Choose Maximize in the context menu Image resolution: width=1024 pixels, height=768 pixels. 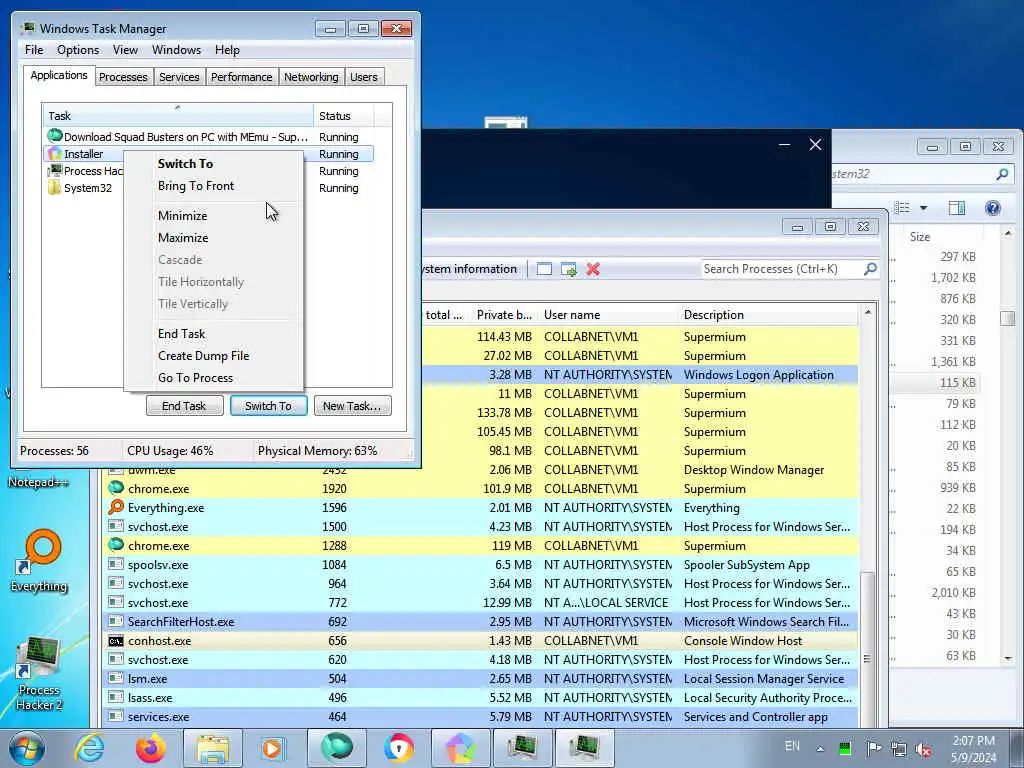pyautogui.click(x=183, y=238)
